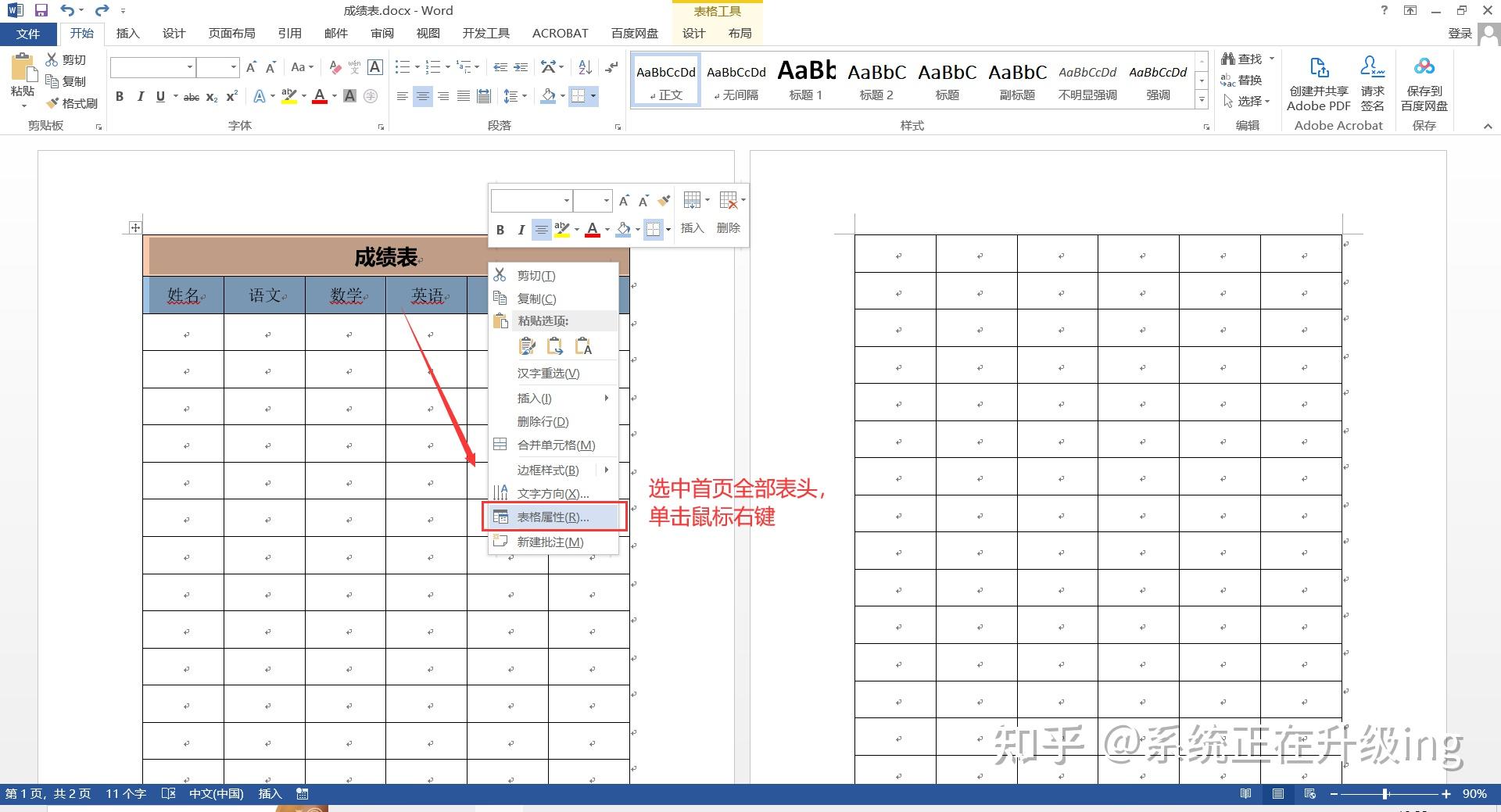Choose 合并单元格 (Merge Cells) in the context menu
The height and width of the screenshot is (812, 1501).
[x=553, y=445]
